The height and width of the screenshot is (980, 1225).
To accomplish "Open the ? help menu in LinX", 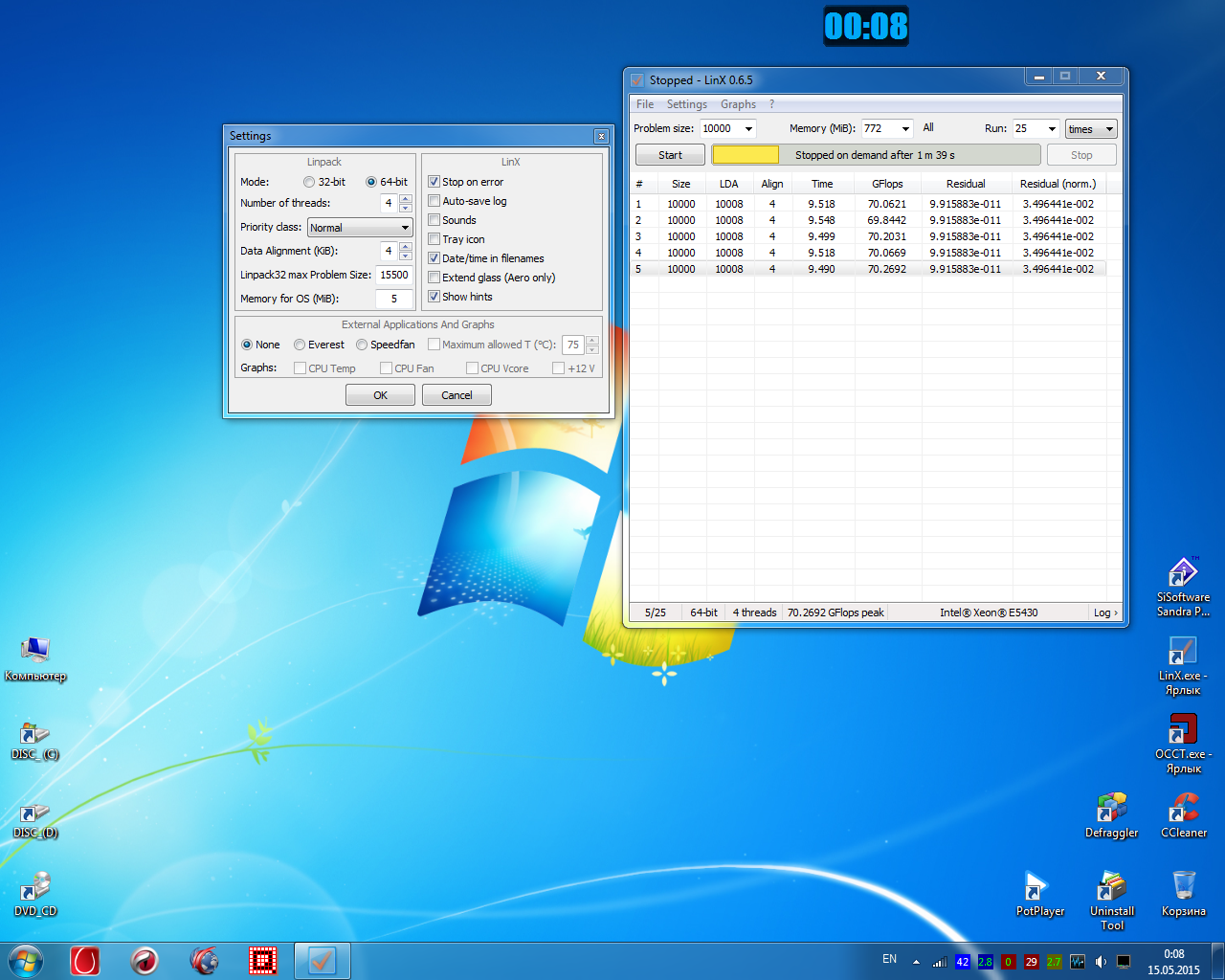I will [x=771, y=104].
